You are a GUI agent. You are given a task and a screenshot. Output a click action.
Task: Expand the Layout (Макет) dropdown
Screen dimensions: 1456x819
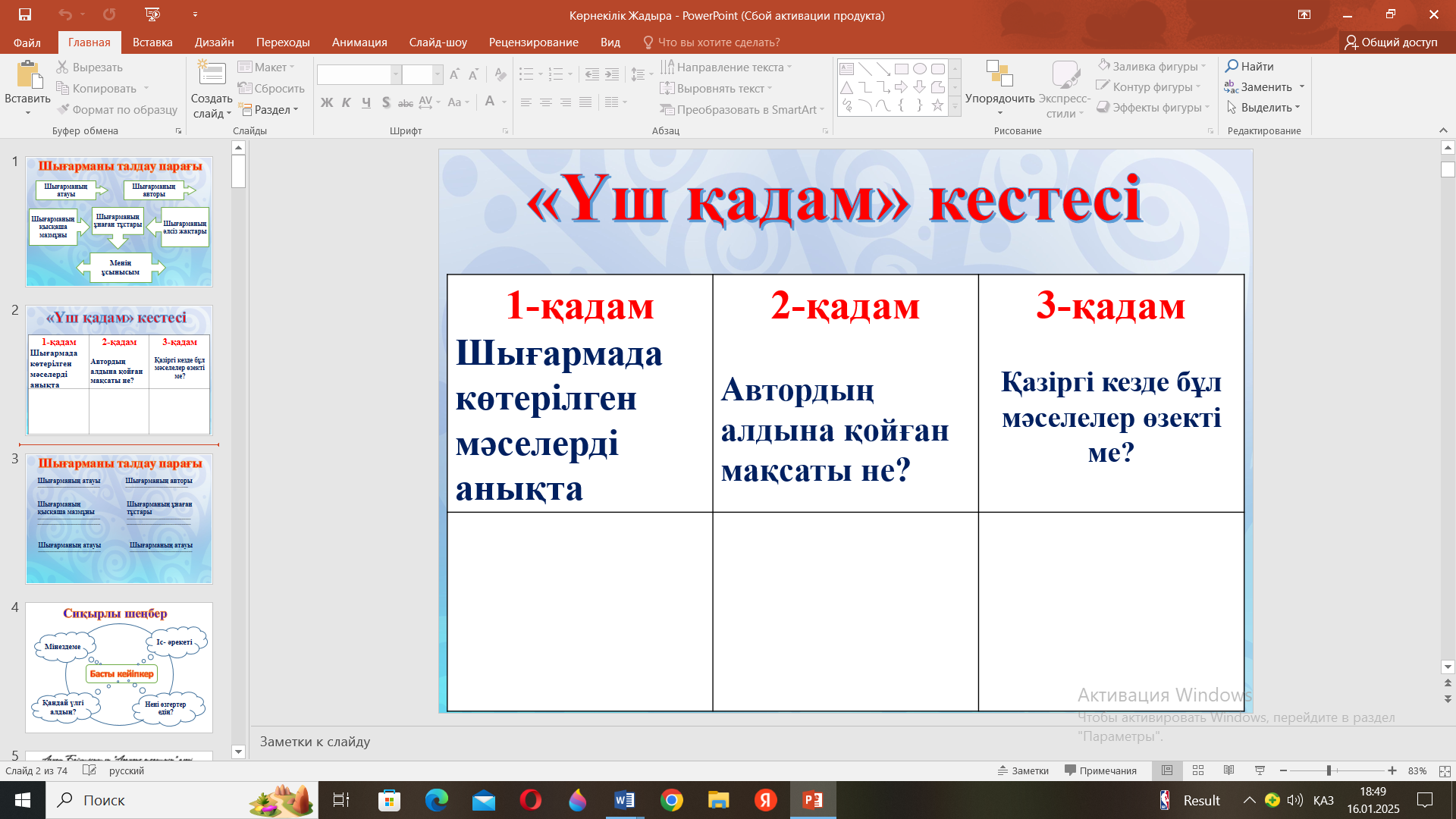267,67
